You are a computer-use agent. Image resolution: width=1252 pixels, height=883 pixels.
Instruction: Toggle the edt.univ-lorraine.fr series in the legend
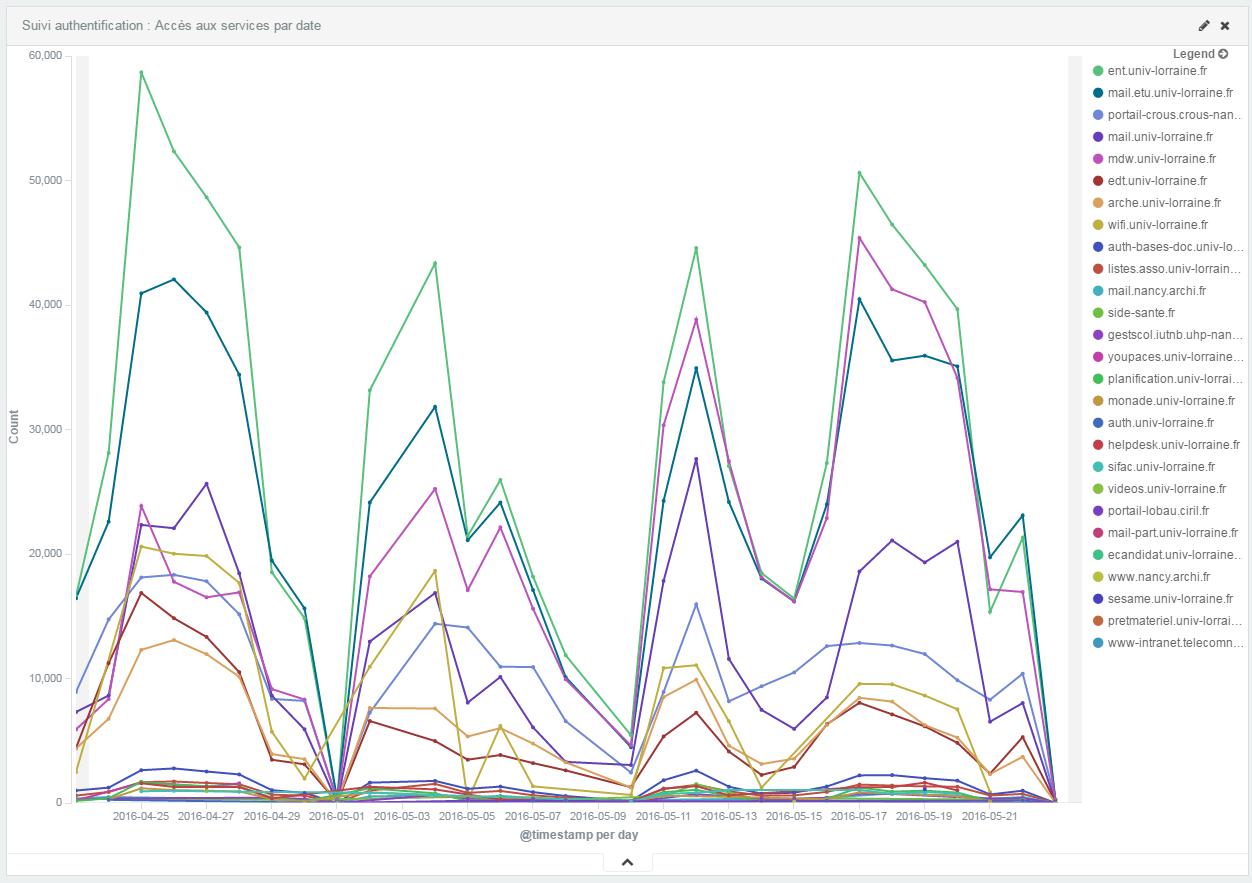[1158, 181]
